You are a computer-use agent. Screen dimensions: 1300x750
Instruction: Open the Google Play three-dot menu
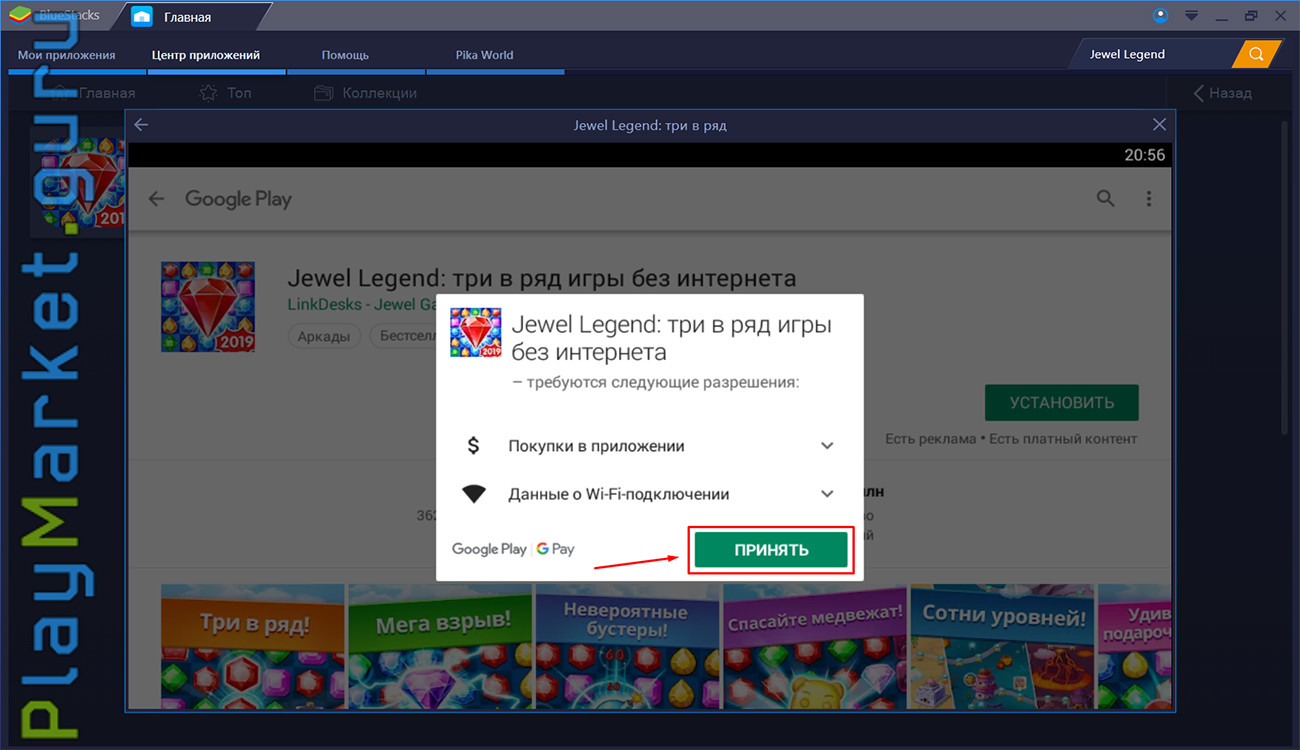pos(1150,198)
